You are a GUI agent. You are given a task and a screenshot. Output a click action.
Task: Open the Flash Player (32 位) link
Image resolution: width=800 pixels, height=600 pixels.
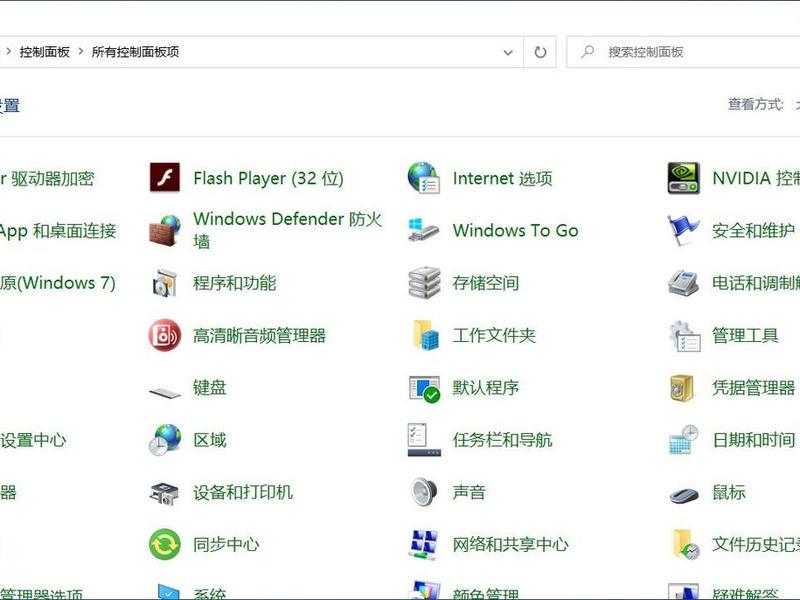pyautogui.click(x=268, y=178)
